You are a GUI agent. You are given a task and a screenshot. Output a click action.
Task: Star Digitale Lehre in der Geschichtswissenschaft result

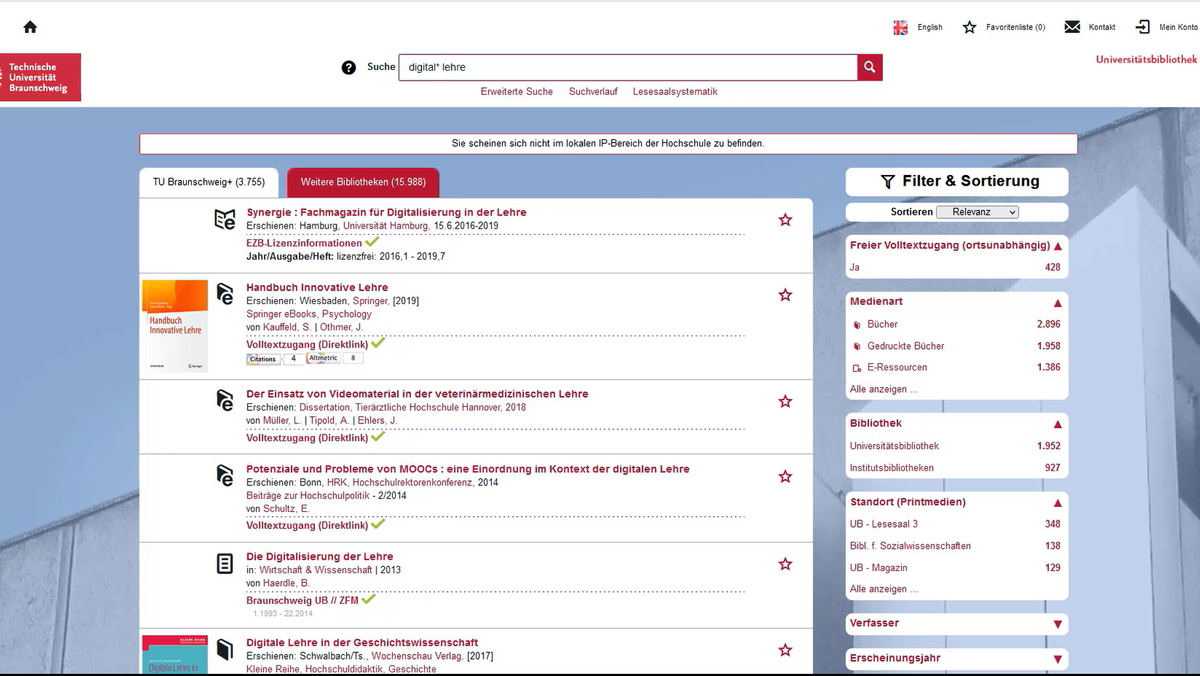tap(785, 650)
